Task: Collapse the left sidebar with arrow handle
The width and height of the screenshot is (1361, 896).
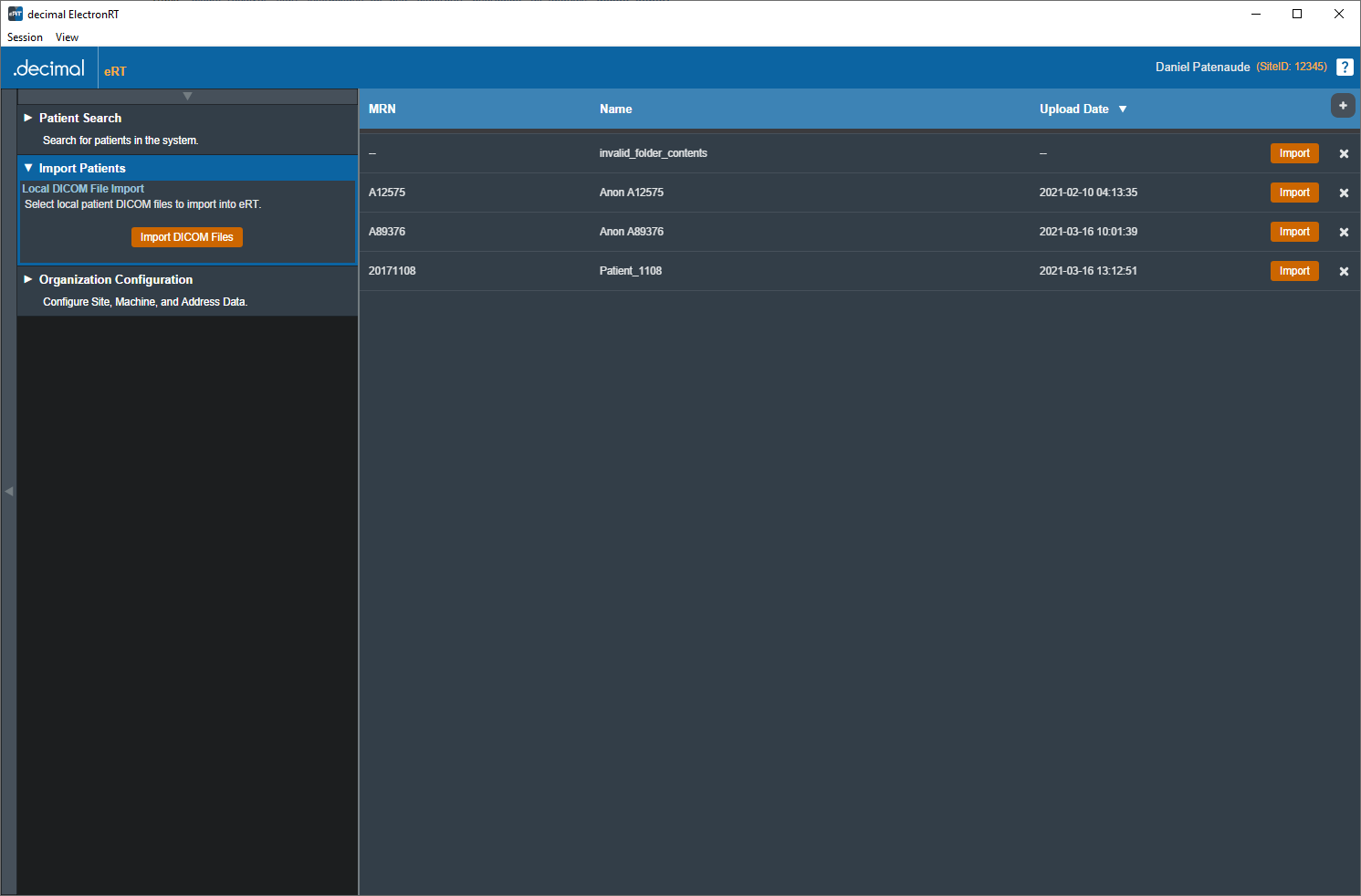Action: (9, 492)
